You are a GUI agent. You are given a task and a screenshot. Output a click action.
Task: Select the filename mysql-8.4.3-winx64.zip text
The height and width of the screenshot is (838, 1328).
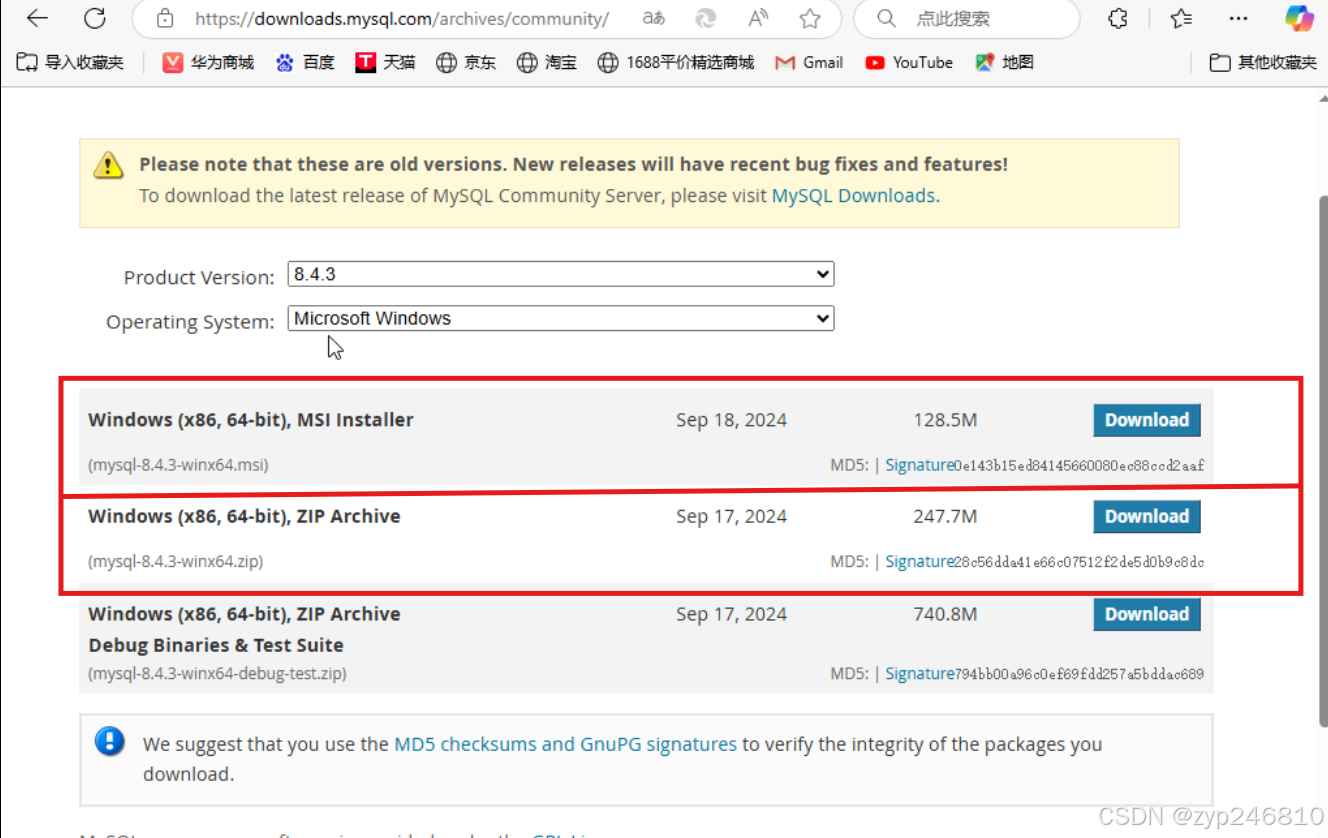click(176, 562)
